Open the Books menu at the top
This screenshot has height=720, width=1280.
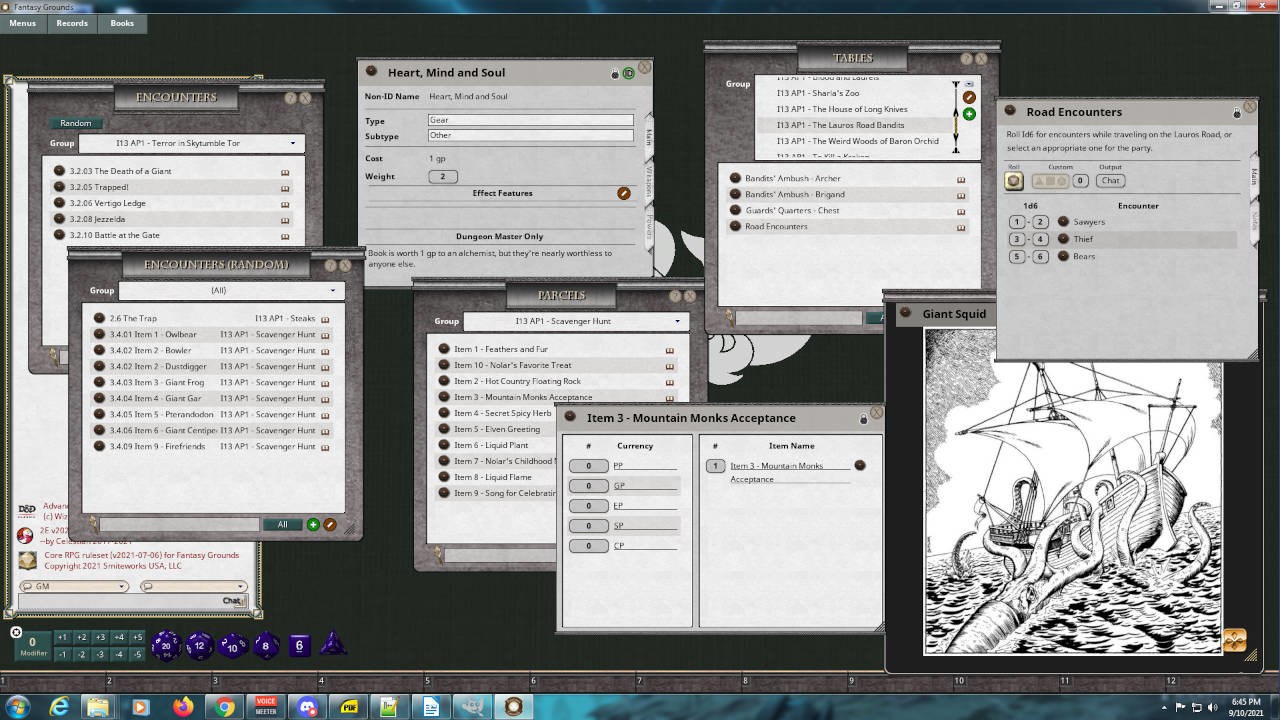point(122,23)
